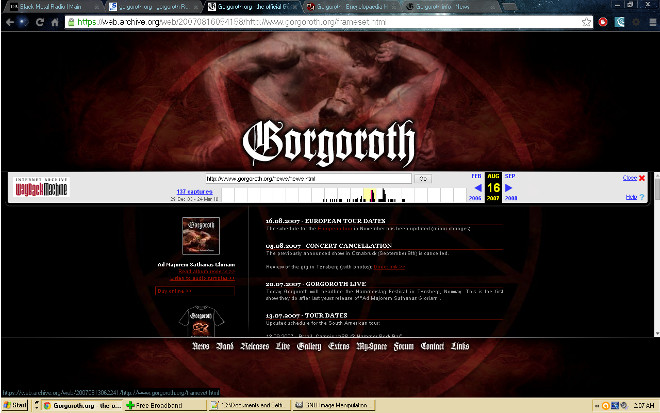Select year 2006 in Wayback toolbar

tap(475, 198)
